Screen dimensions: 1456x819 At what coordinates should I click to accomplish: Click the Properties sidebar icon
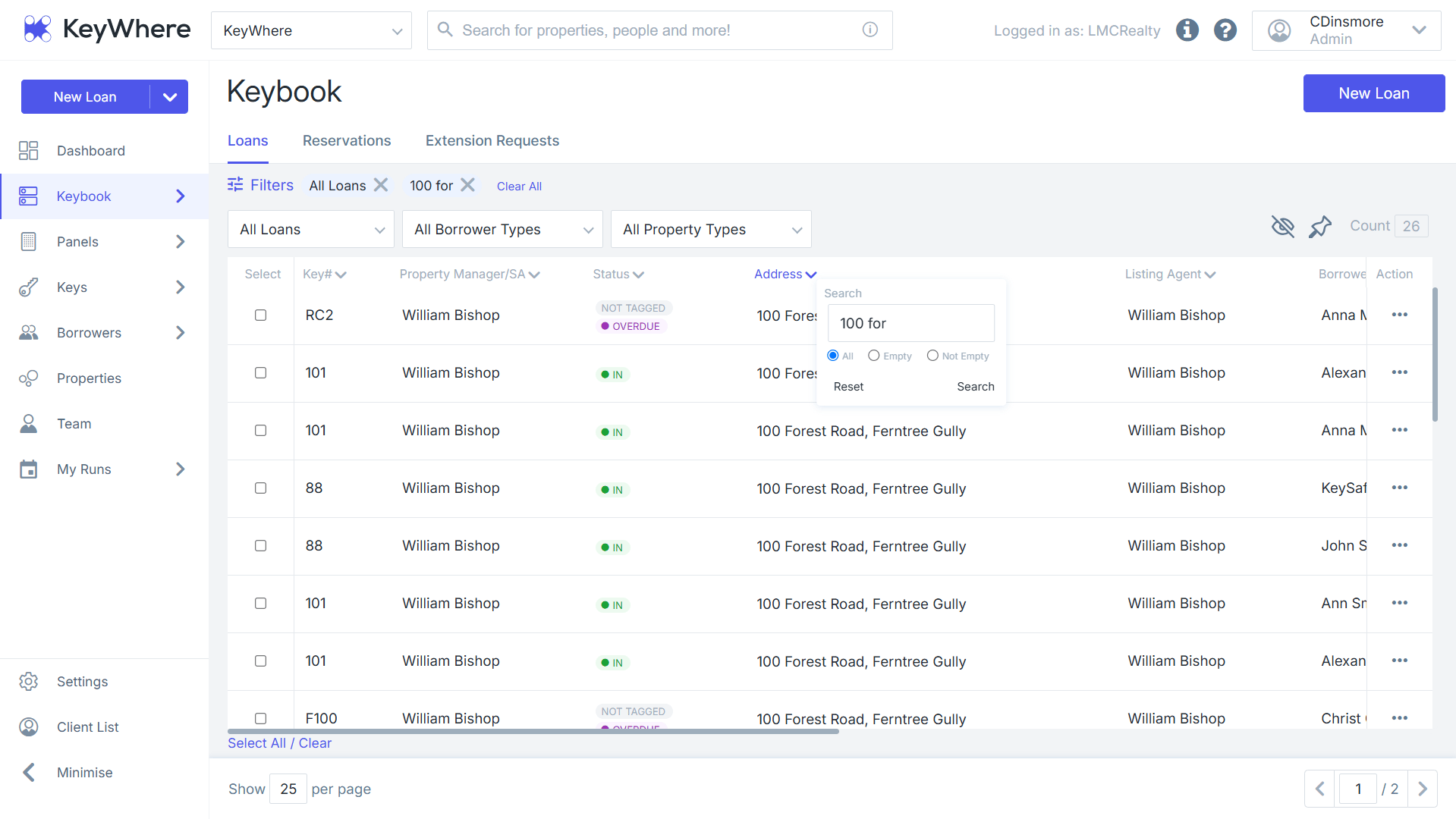click(x=28, y=378)
